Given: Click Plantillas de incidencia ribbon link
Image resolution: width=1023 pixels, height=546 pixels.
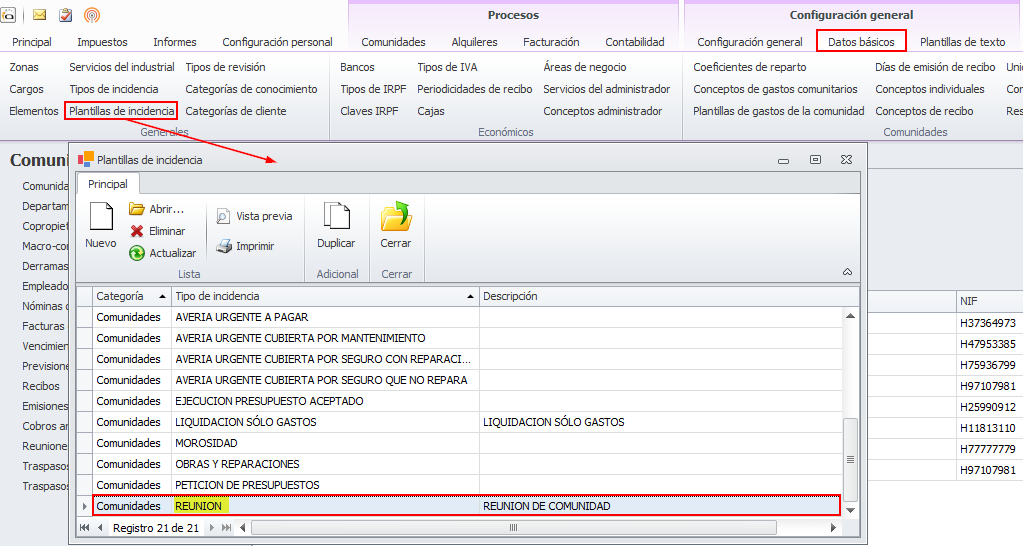Looking at the screenshot, I should [x=122, y=111].
